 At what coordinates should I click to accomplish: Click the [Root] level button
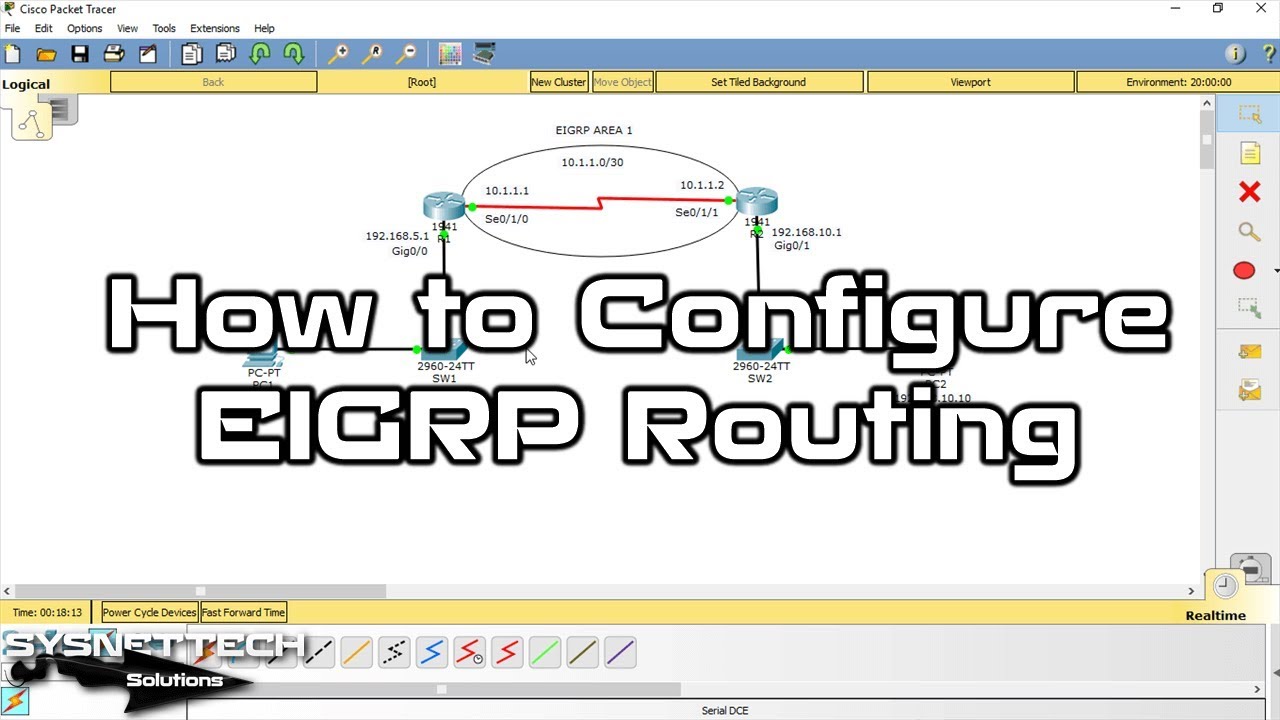point(422,82)
